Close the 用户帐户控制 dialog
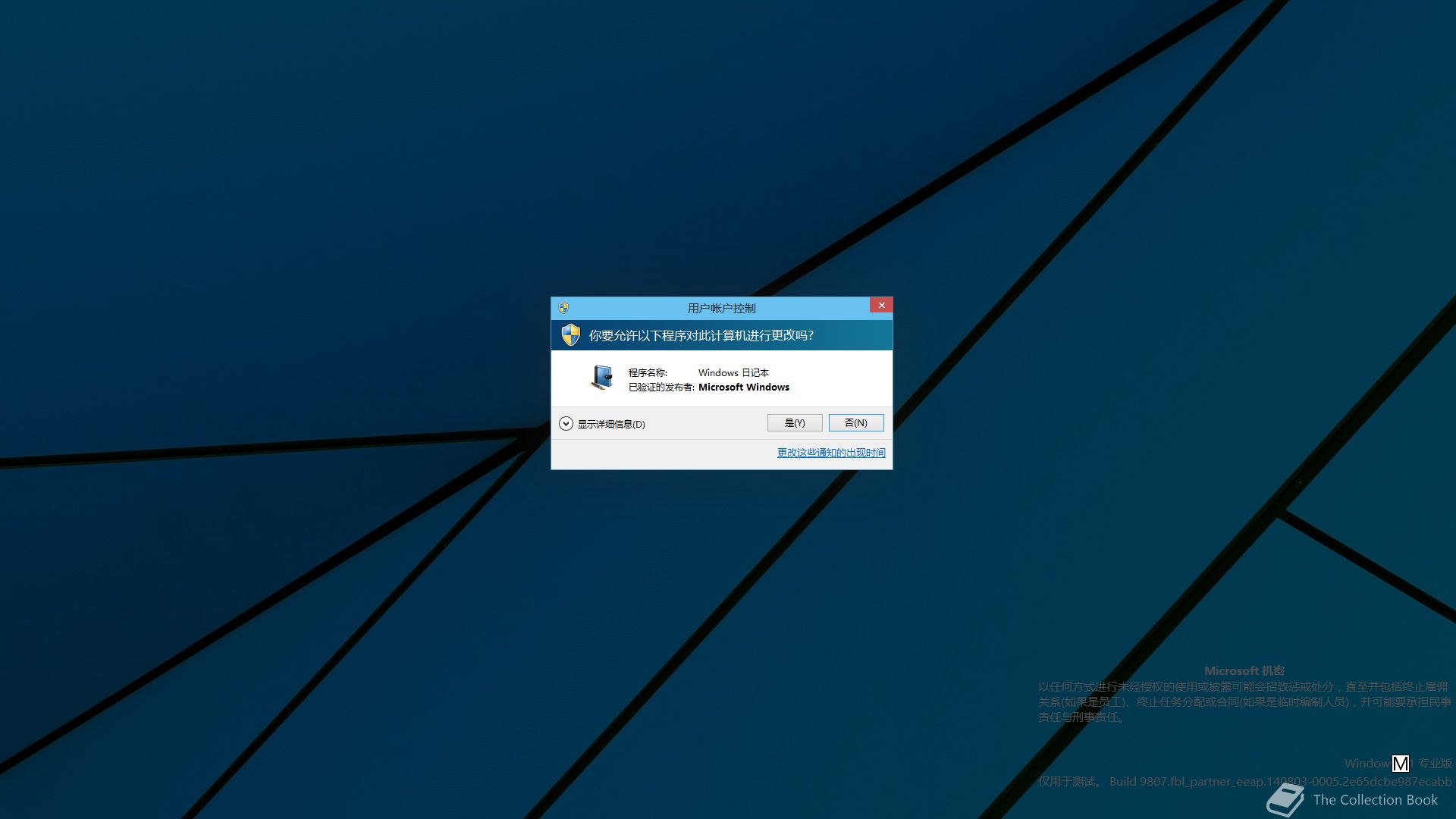This screenshot has height=819, width=1456. point(881,305)
